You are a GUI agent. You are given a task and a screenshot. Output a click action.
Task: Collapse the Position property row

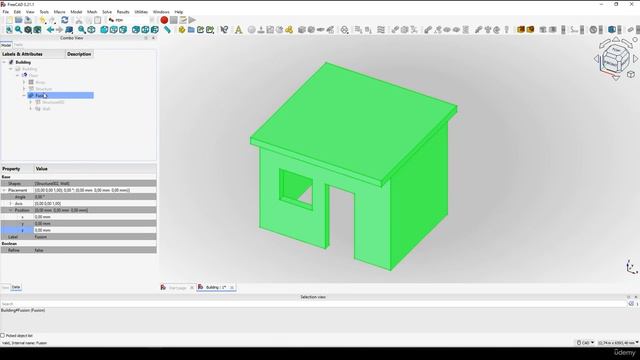[x=11, y=210]
